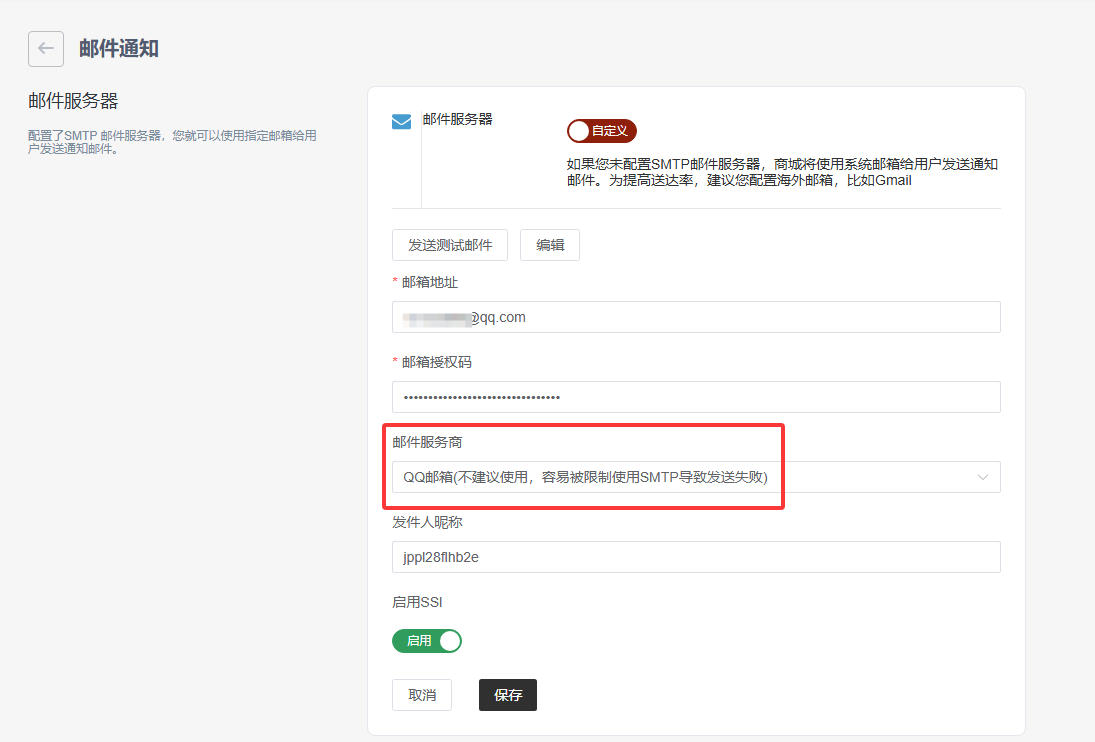
Task: Click the back arrow icon beside 邮件通知
Action: [x=46, y=48]
